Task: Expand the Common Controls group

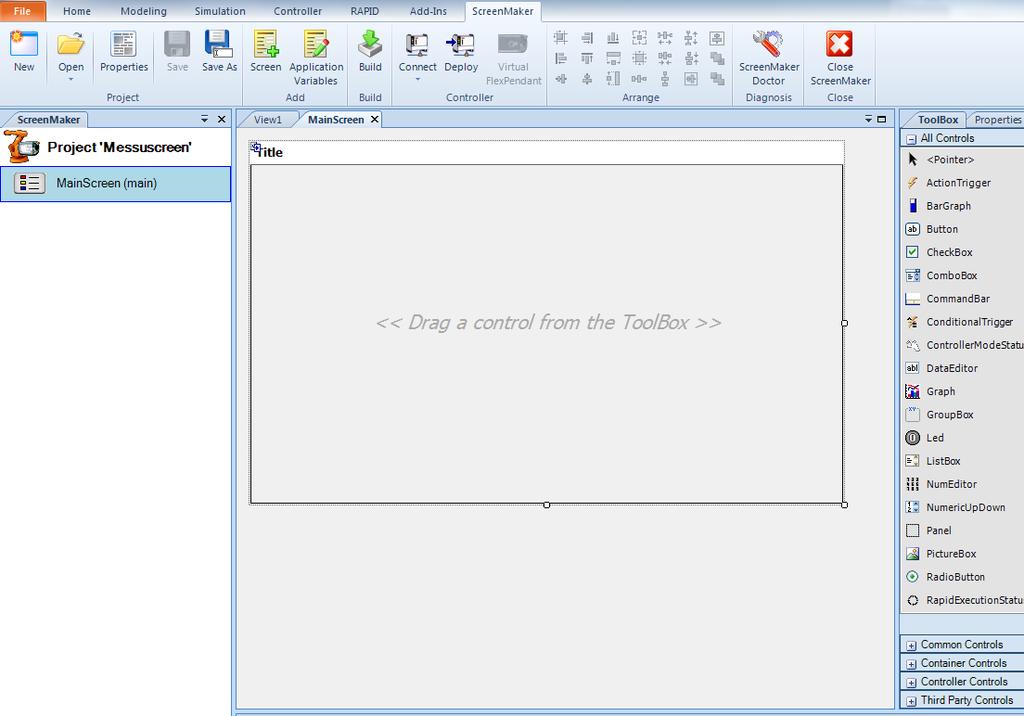Action: click(x=911, y=645)
